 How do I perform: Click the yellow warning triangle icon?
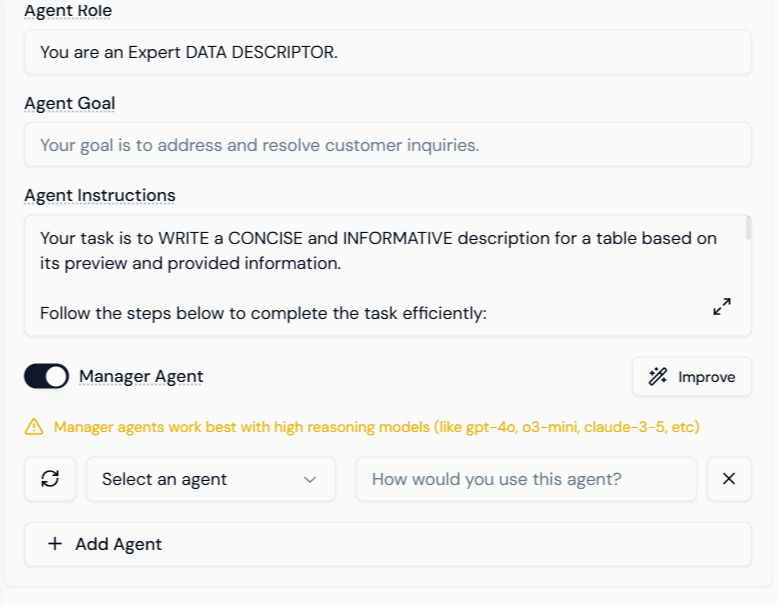(34, 427)
